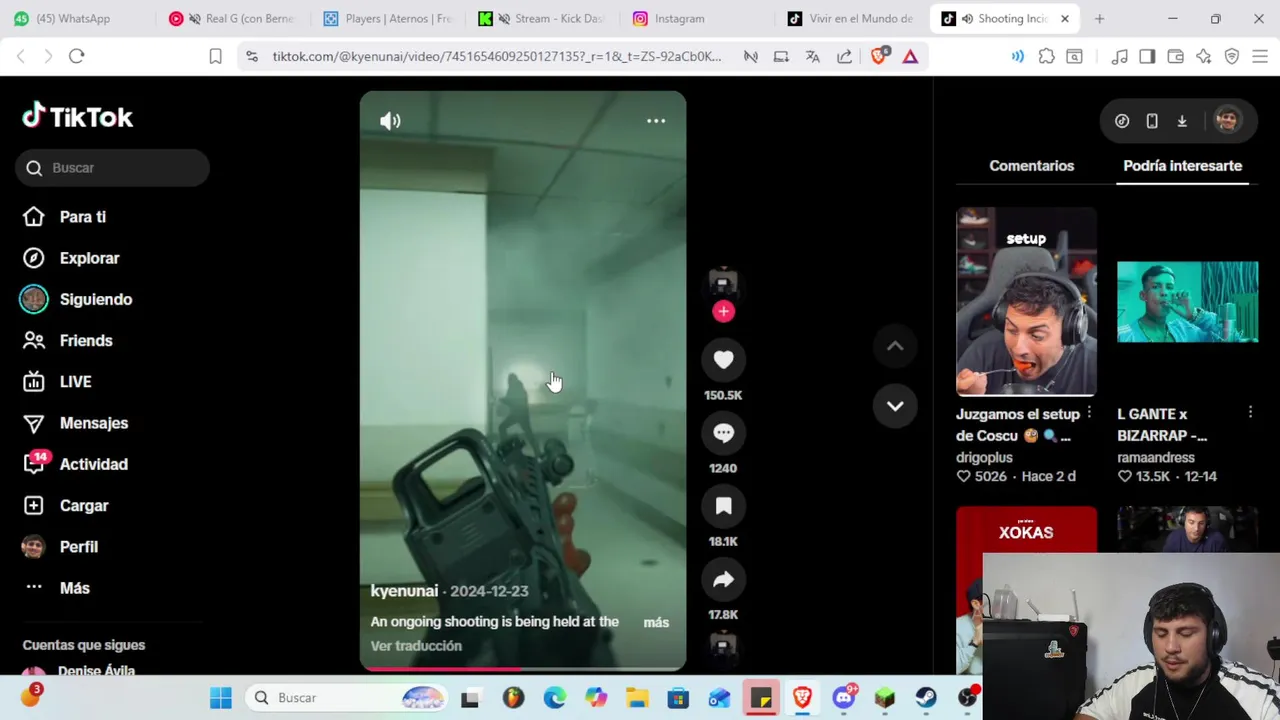This screenshot has height=720, width=1280.
Task: Click the address bar URL
Action: (x=496, y=57)
